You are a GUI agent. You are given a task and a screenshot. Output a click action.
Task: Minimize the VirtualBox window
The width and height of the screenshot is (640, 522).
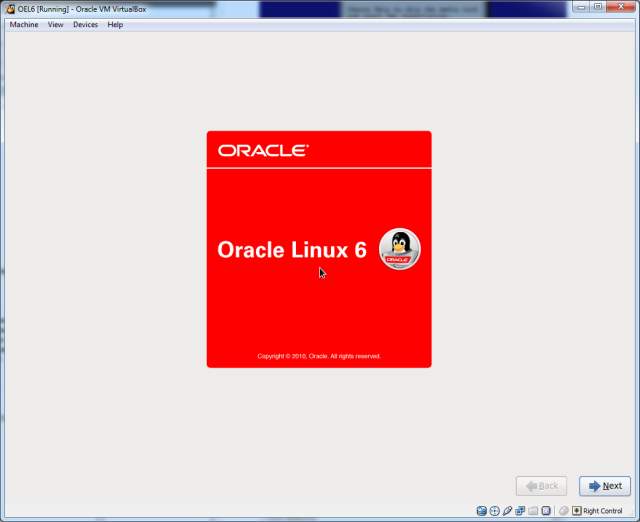581,7
